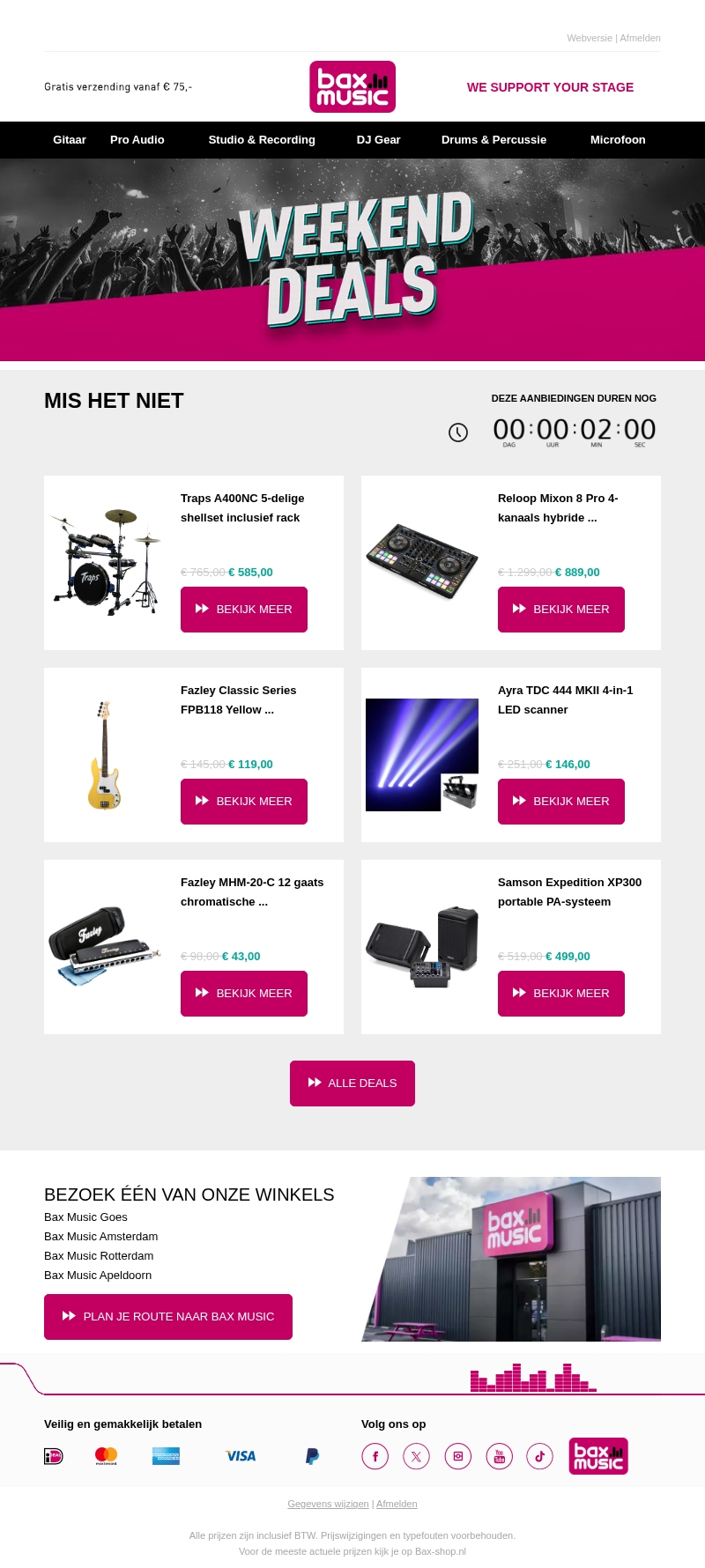705x1568 pixels.
Task: Click the PayPal payment icon
Action: click(x=312, y=1456)
